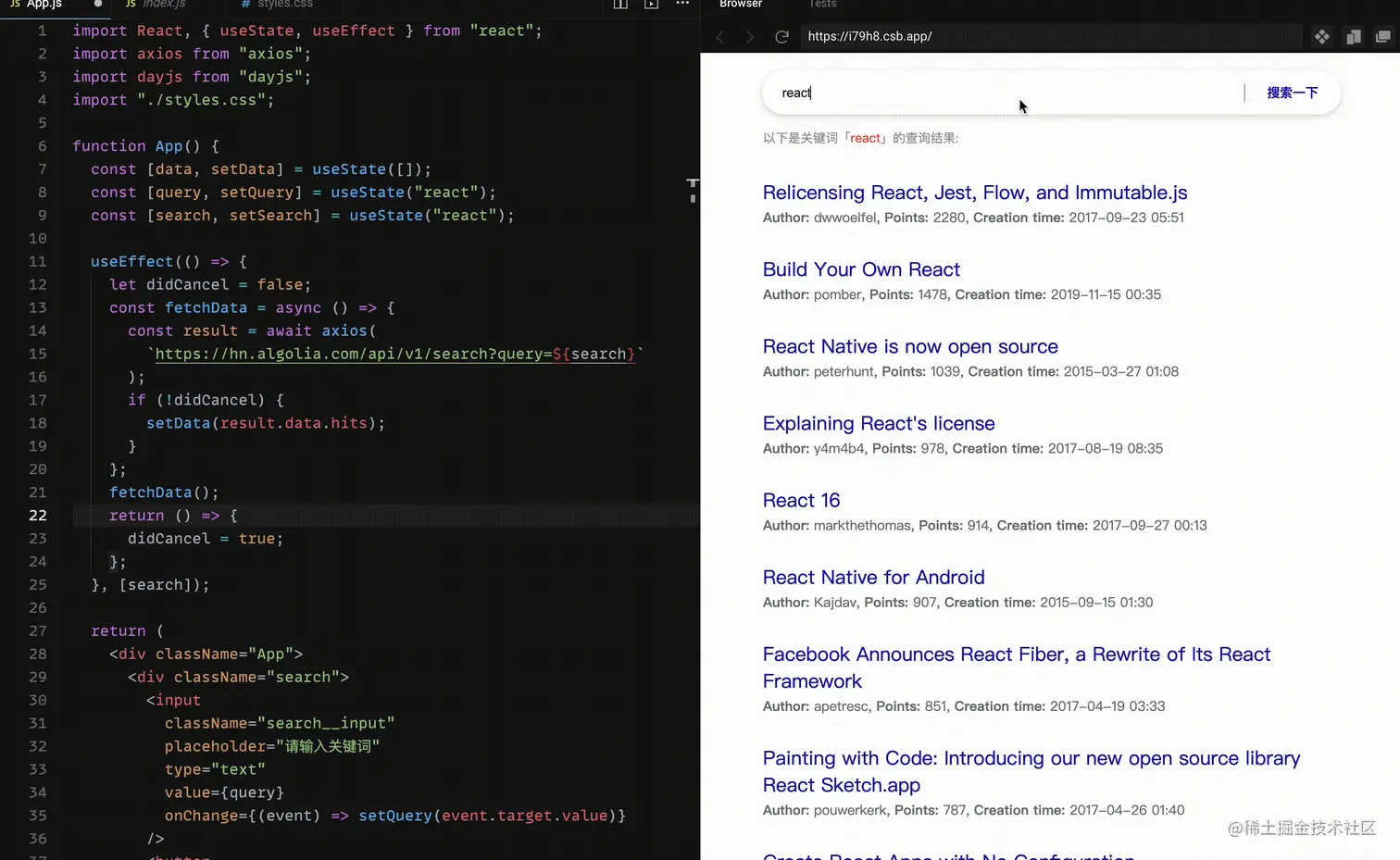The width and height of the screenshot is (1400, 860).
Task: Open the React 16 link
Action: 801,500
